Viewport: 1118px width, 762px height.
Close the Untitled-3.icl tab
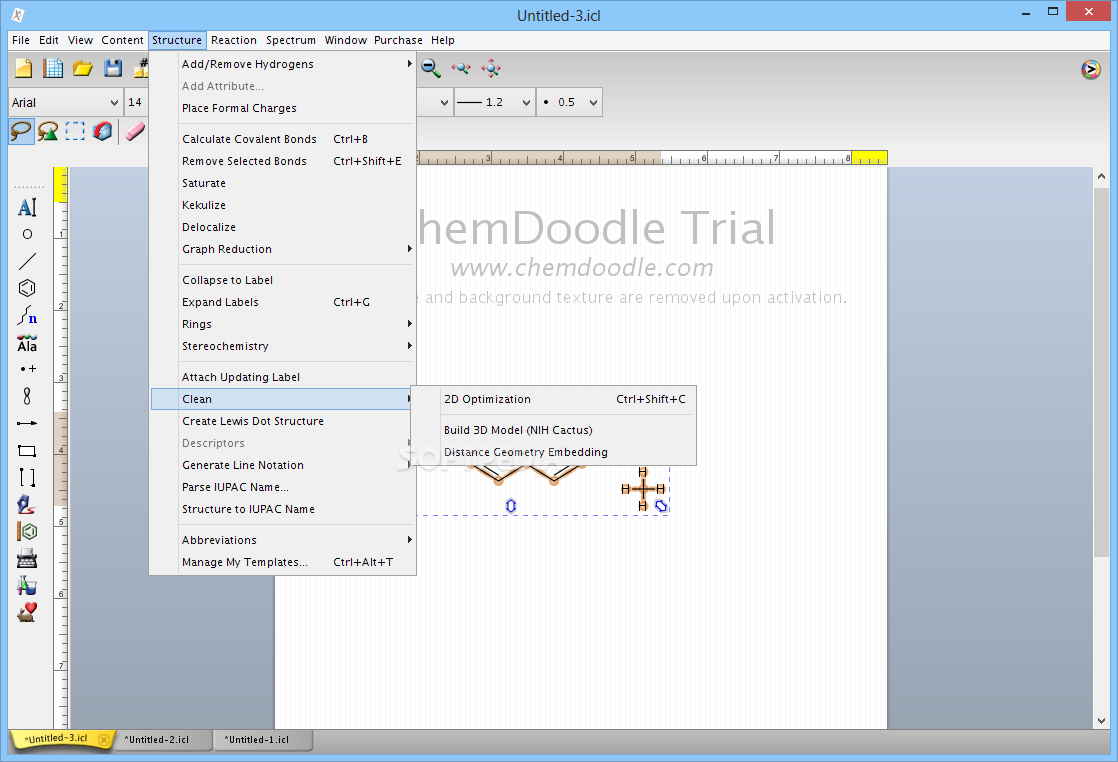click(104, 740)
